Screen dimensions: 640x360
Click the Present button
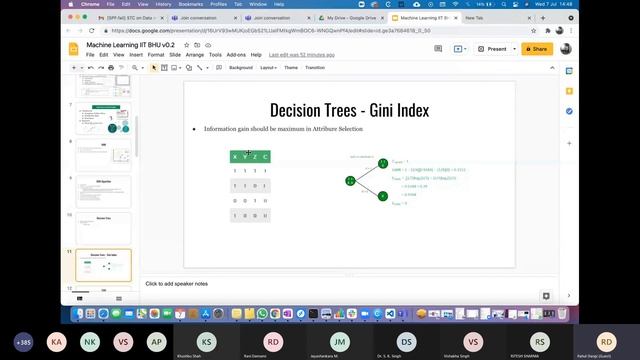point(492,49)
